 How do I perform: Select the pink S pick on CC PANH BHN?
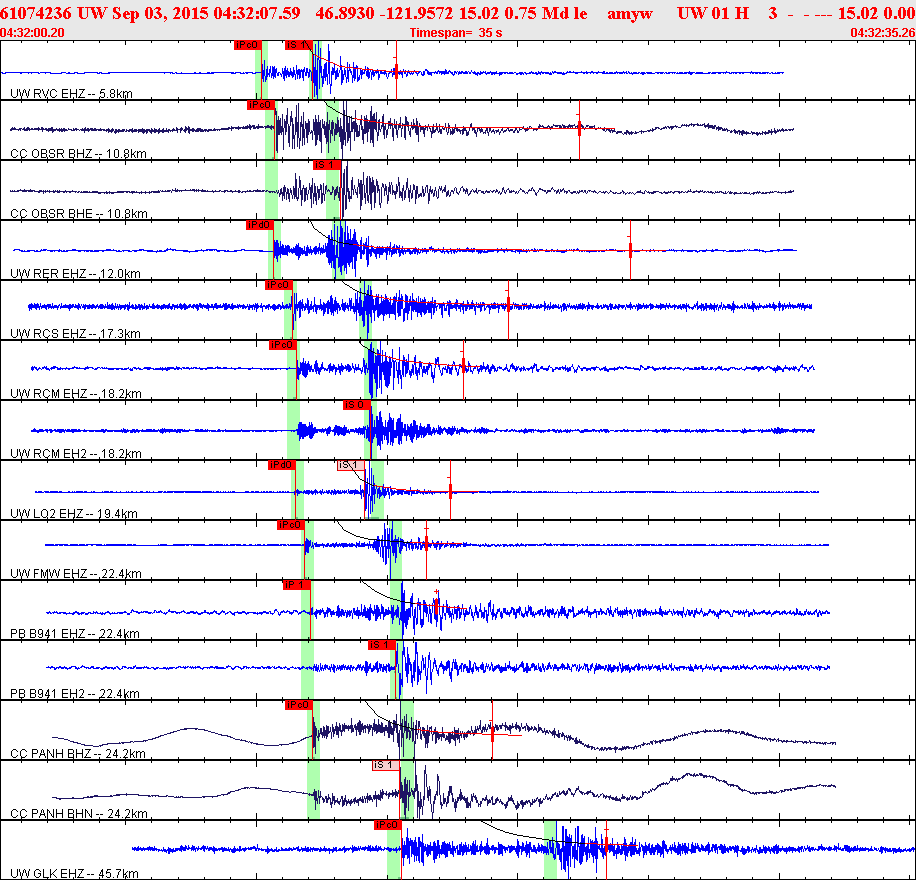[385, 765]
